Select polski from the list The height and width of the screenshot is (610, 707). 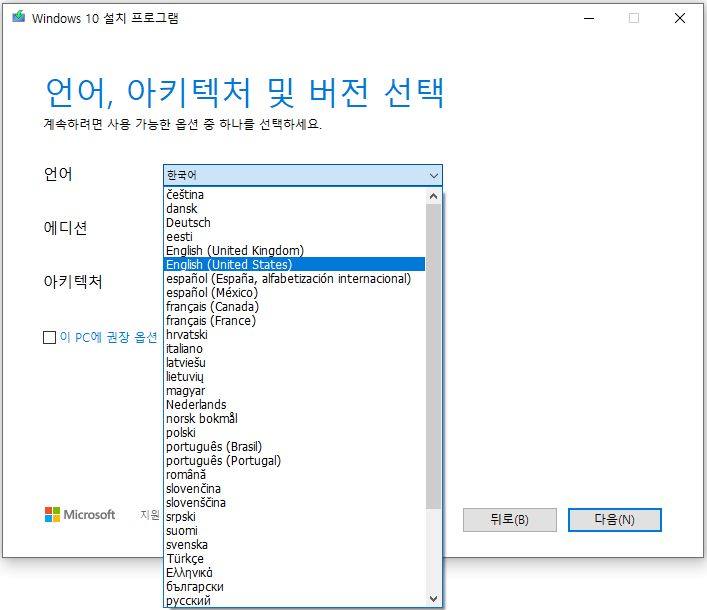pyautogui.click(x=294, y=432)
